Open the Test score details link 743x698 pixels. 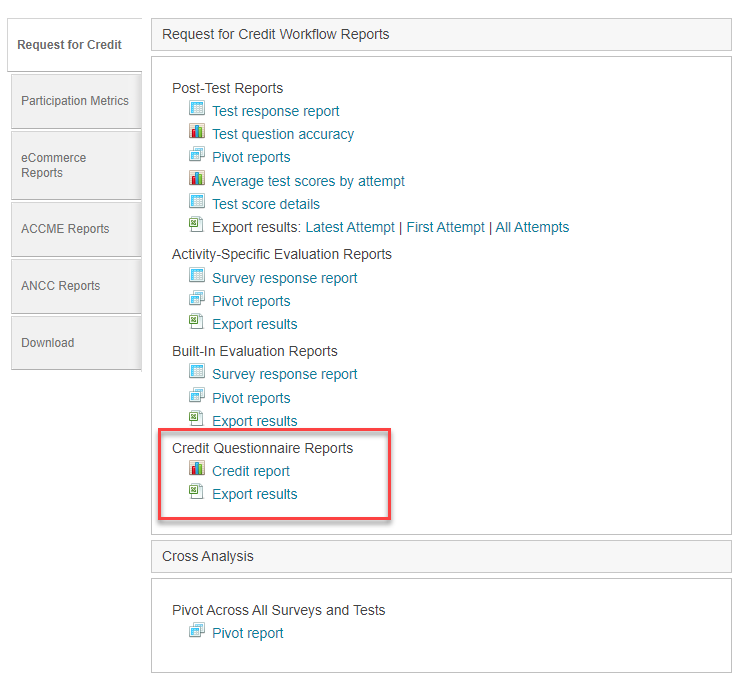pos(266,204)
